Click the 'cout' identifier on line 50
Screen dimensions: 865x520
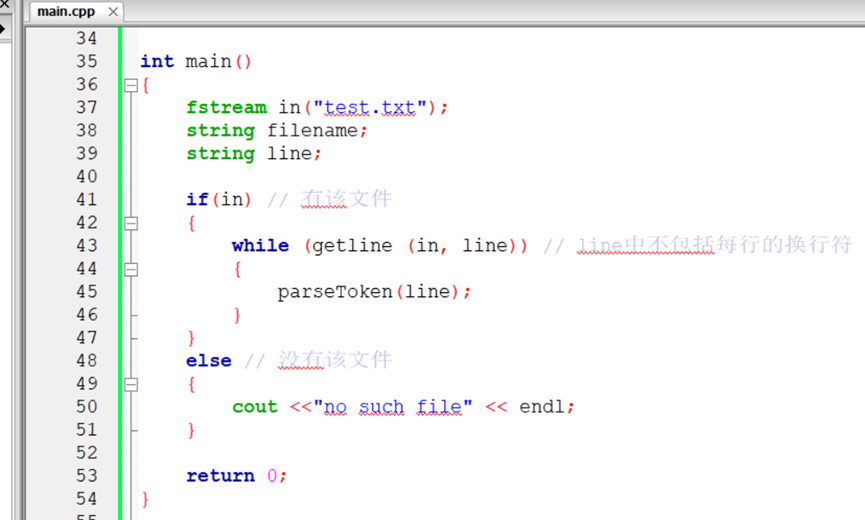(254, 406)
